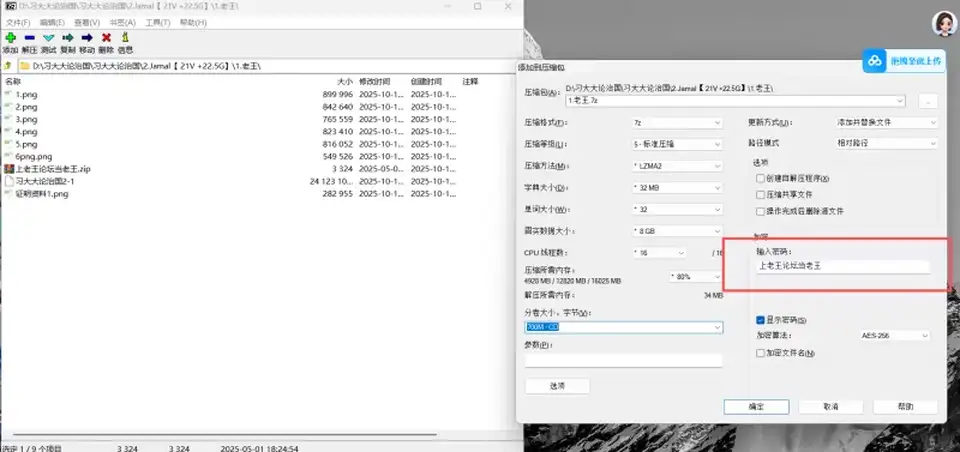The image size is (960, 452).
Task: Enable compress shared files (压缩共享文件) checkbox
Action: (x=760, y=195)
